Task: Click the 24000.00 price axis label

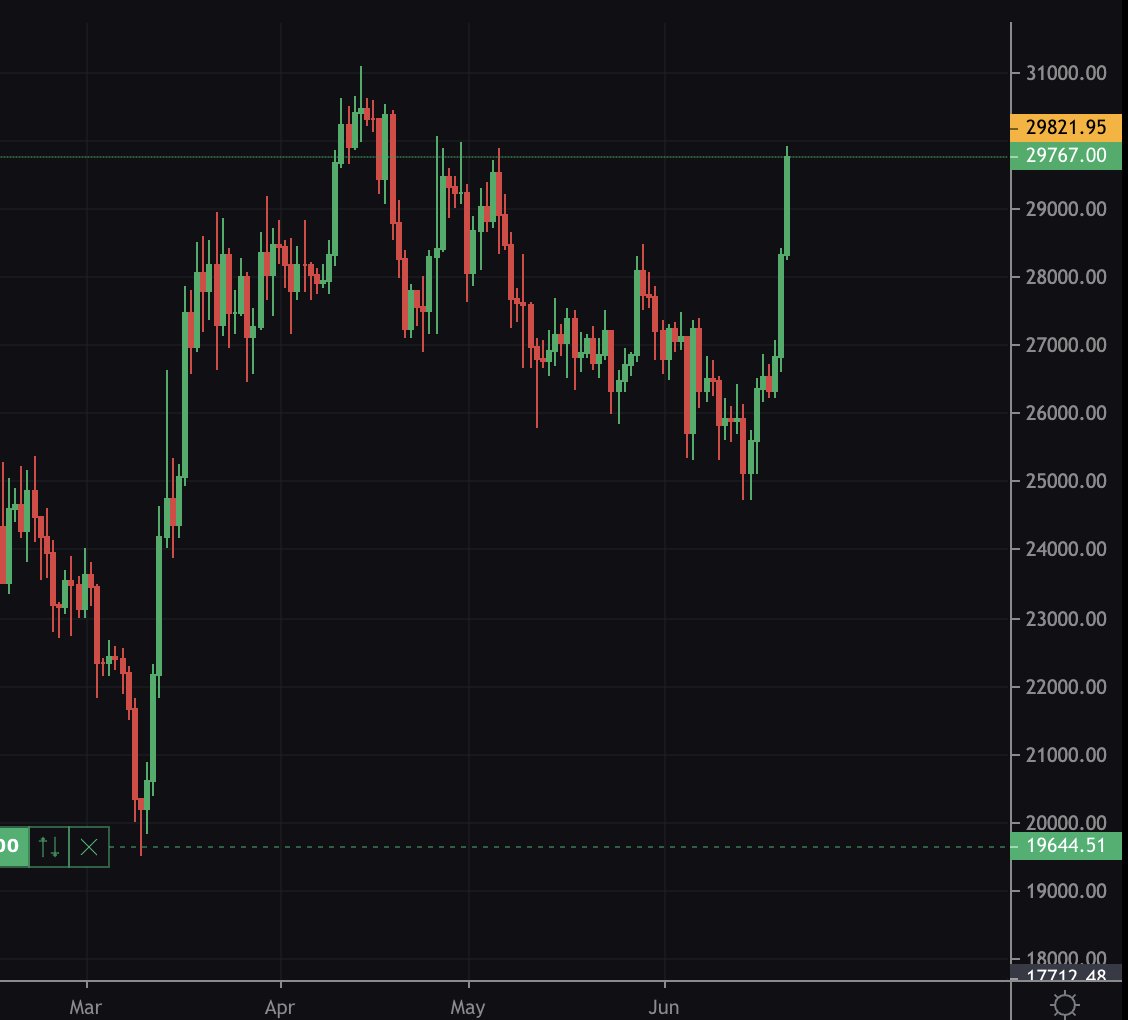Action: click(x=1065, y=549)
